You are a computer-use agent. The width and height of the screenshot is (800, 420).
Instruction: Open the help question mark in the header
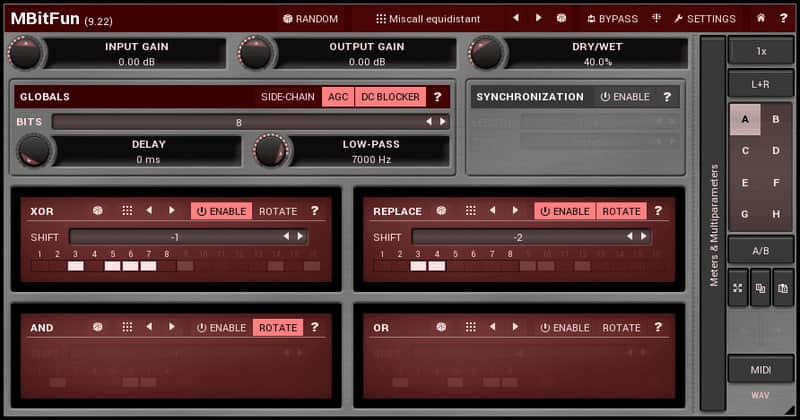(x=783, y=18)
